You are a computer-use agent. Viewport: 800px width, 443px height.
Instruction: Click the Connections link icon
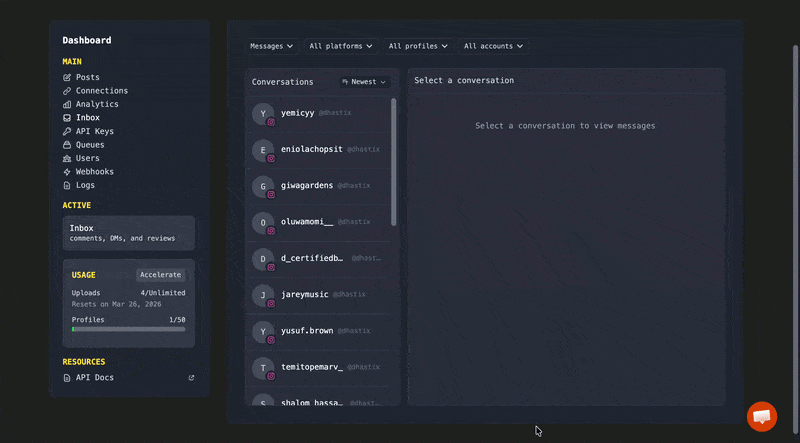click(x=67, y=91)
